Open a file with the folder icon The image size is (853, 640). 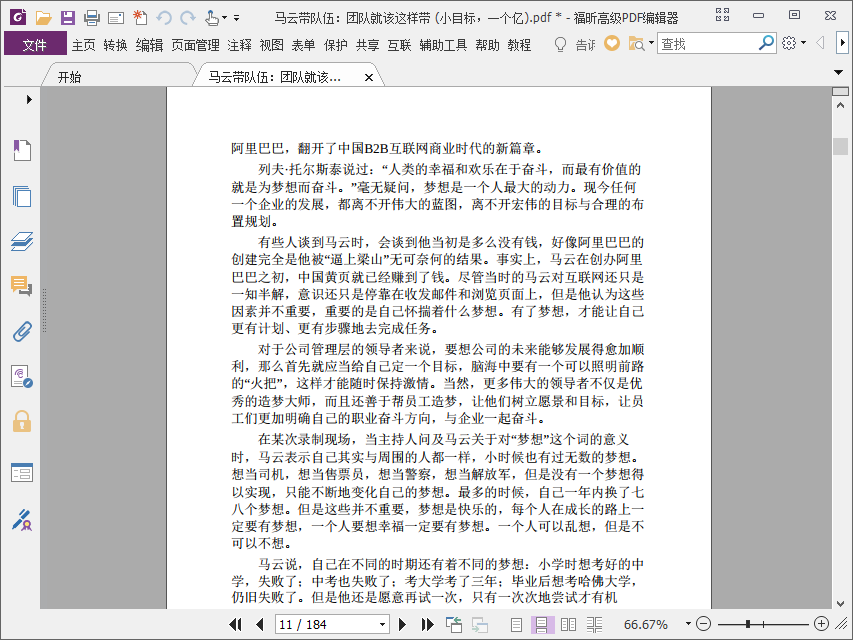44,18
